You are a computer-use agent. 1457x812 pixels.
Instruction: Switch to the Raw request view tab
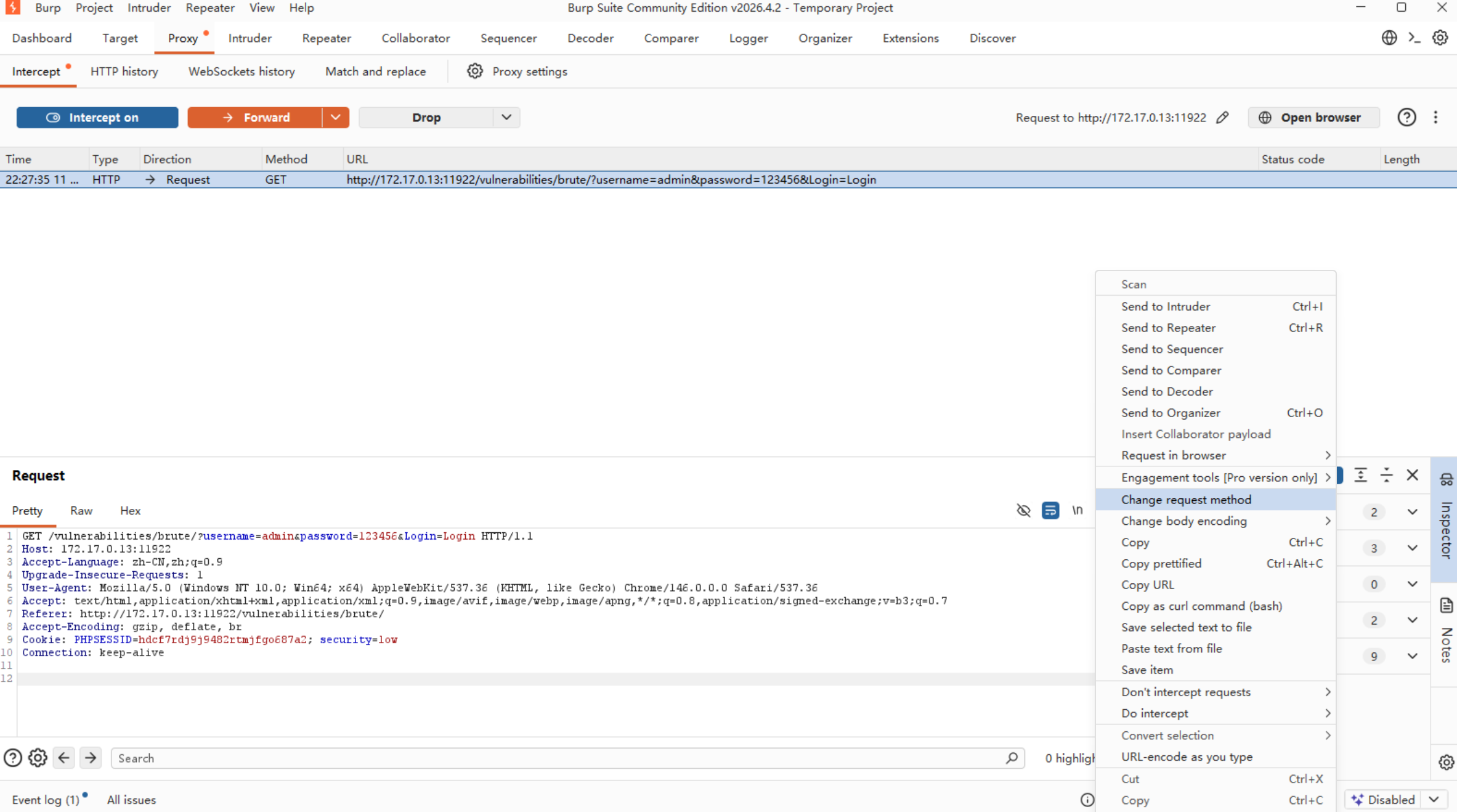click(x=81, y=511)
